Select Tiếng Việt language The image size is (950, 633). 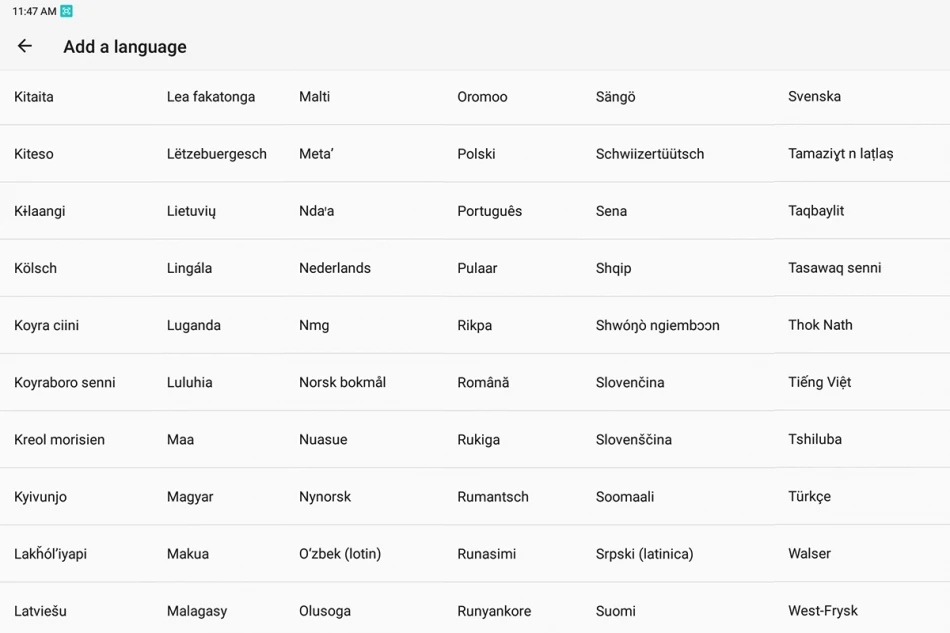tap(819, 382)
